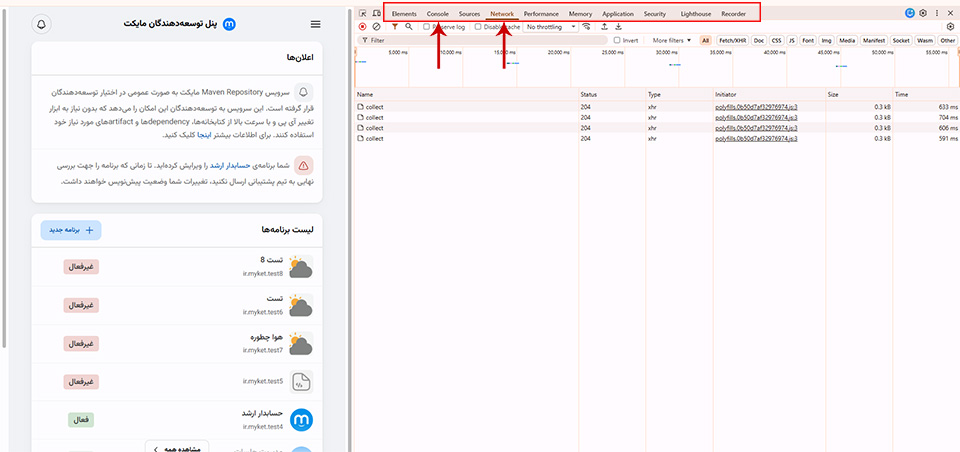Open the Performance tab
Screen dimensions: 960x452
pyautogui.click(x=541, y=13)
